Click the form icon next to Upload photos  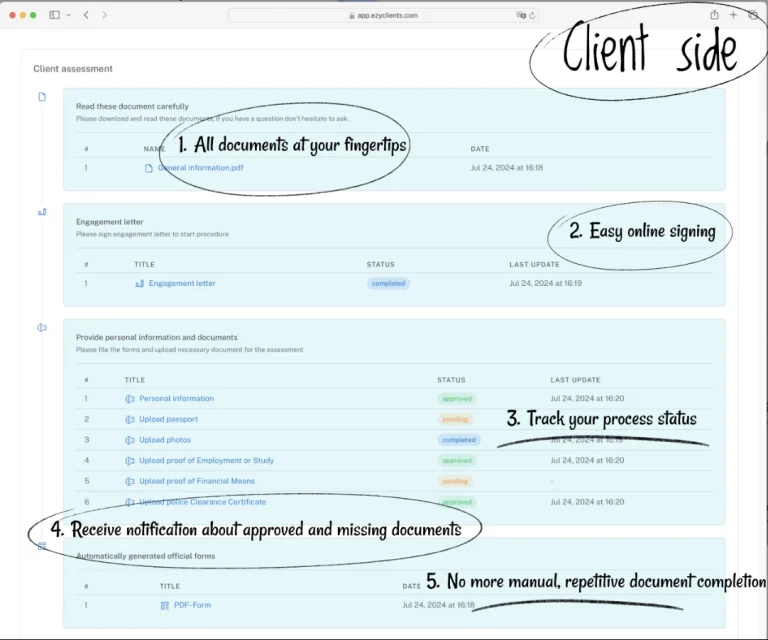(130, 440)
